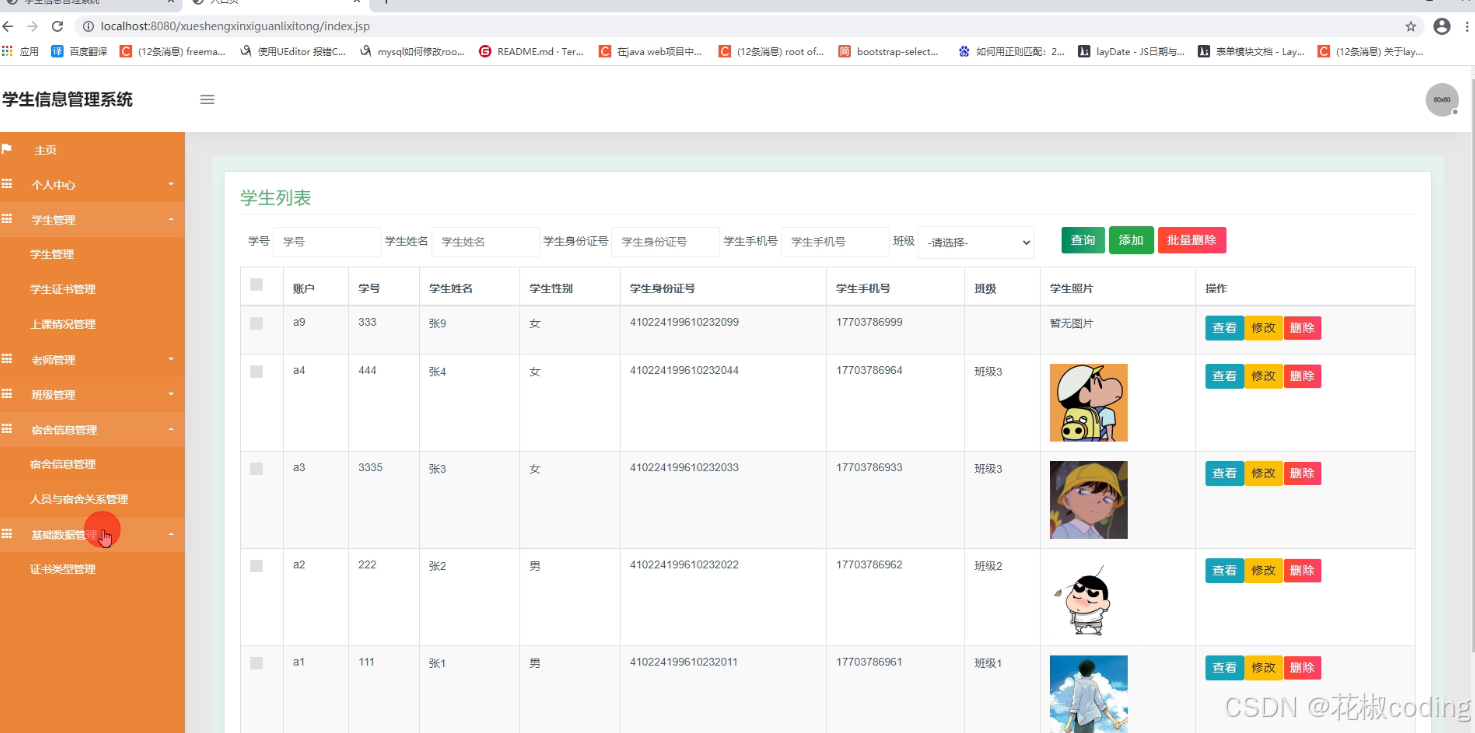The width and height of the screenshot is (1475, 733).
Task: Open the layDate bookmark
Action: (1131, 51)
